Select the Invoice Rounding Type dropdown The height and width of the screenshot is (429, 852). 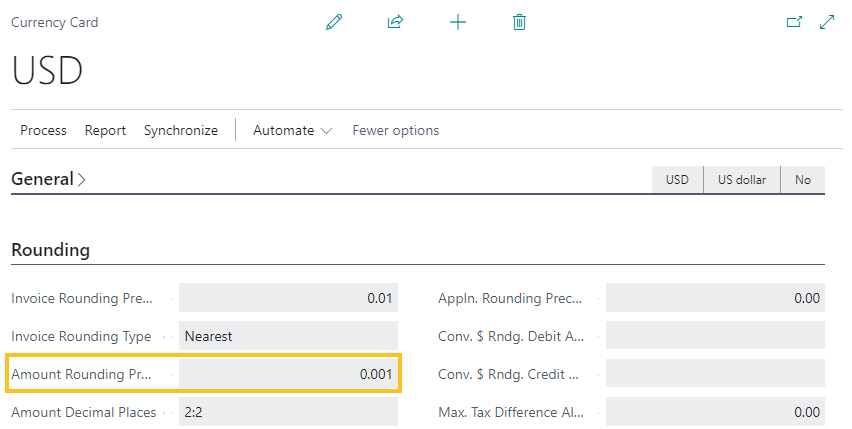pyautogui.click(x=289, y=336)
